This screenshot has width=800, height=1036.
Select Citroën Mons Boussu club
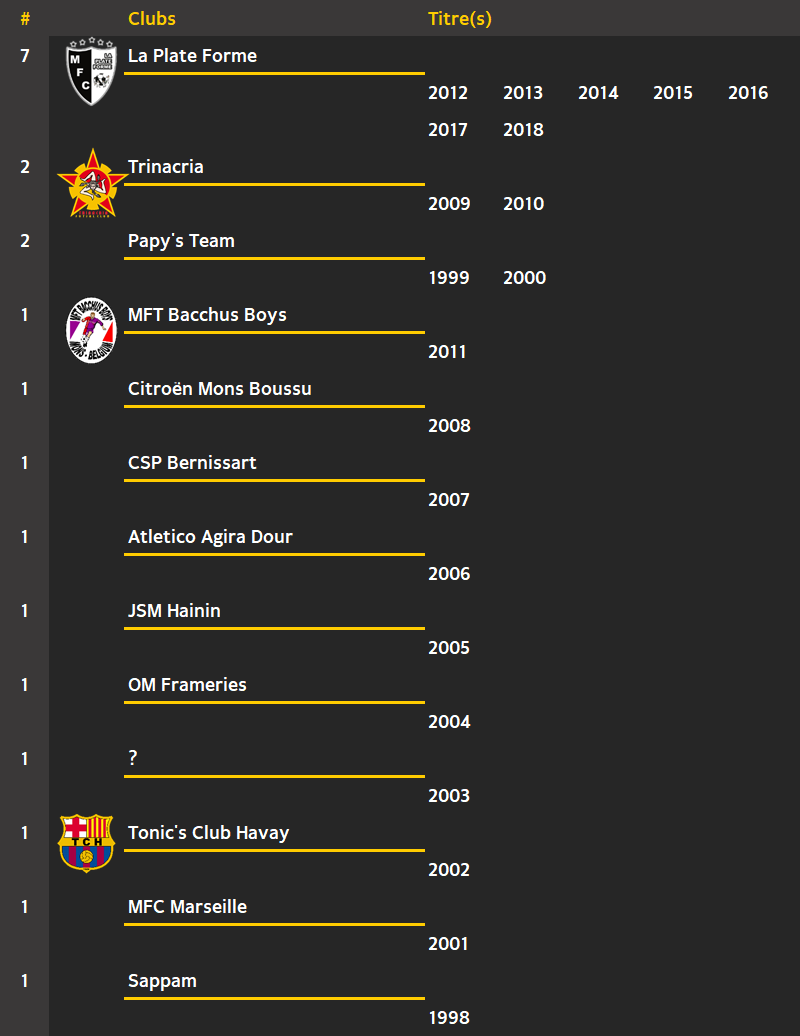pyautogui.click(x=219, y=388)
